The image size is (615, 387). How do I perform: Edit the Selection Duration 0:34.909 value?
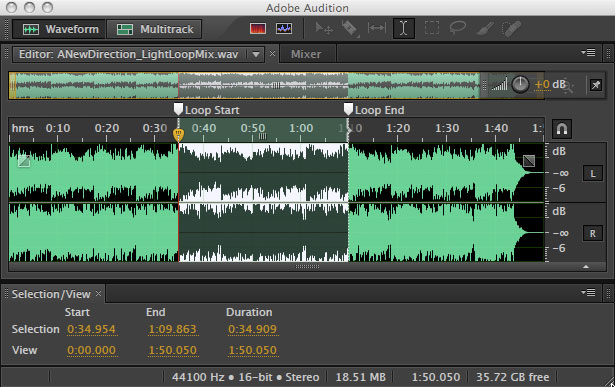(253, 329)
